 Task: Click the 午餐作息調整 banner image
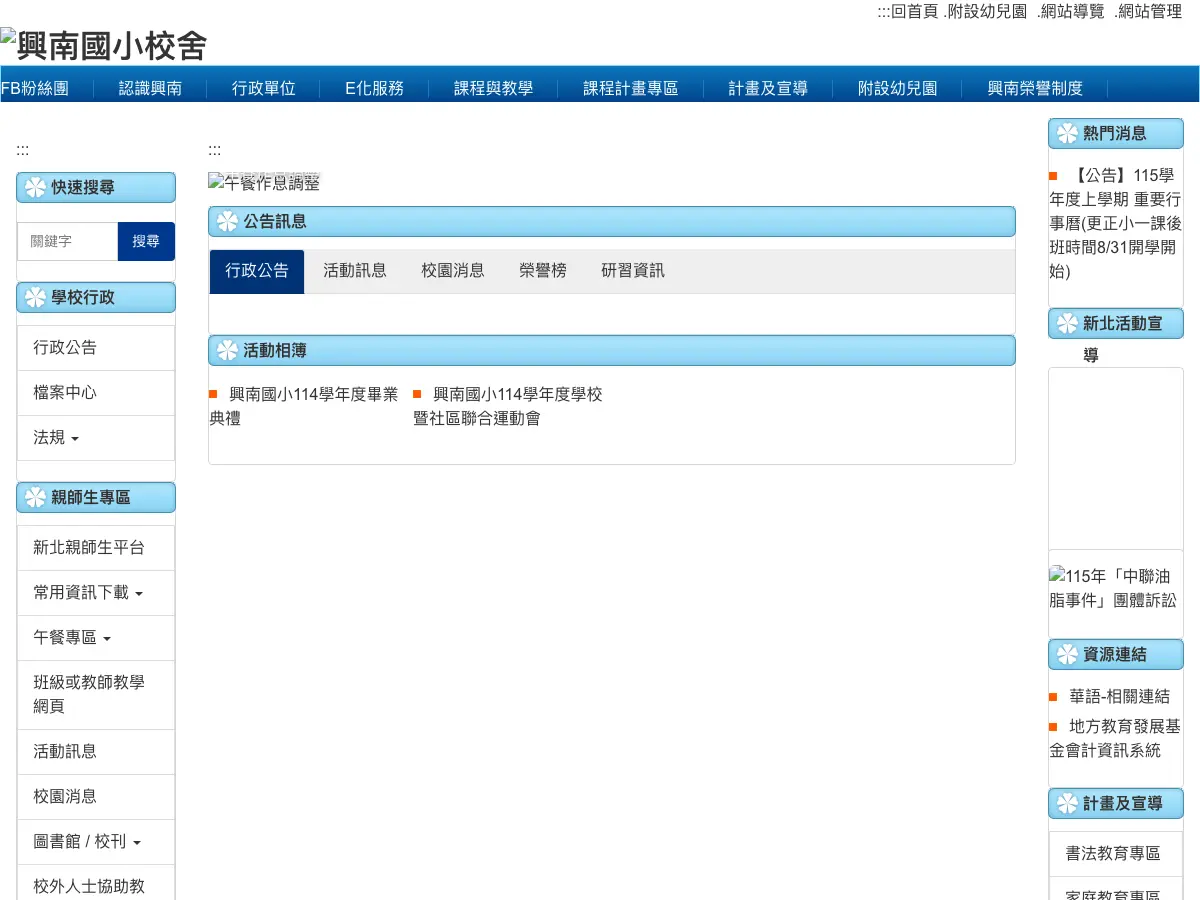pos(264,182)
